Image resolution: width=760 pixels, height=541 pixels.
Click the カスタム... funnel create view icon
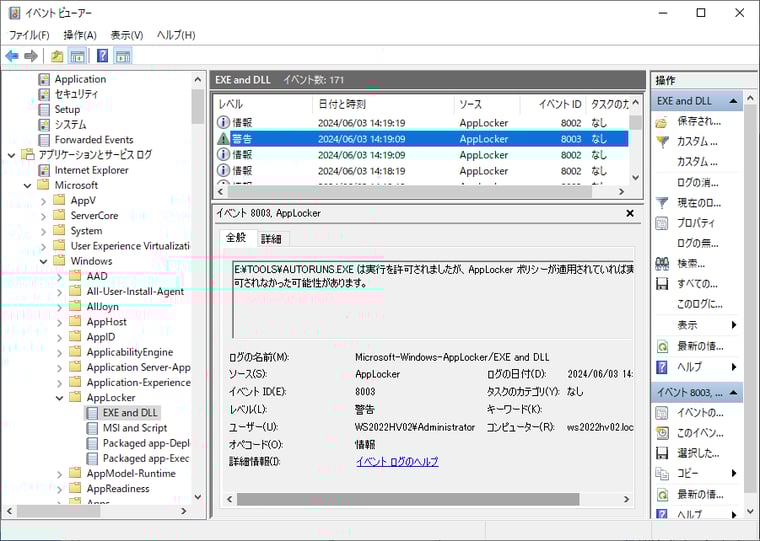662,142
